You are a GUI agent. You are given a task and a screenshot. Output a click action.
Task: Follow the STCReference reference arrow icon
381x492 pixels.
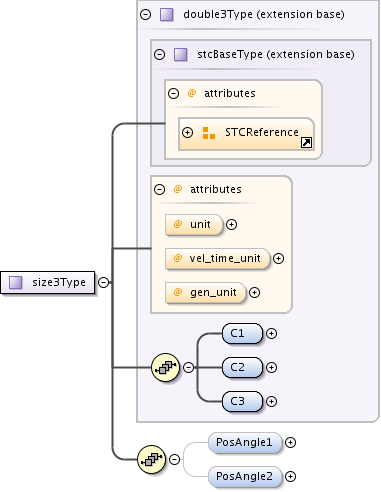coord(306,143)
